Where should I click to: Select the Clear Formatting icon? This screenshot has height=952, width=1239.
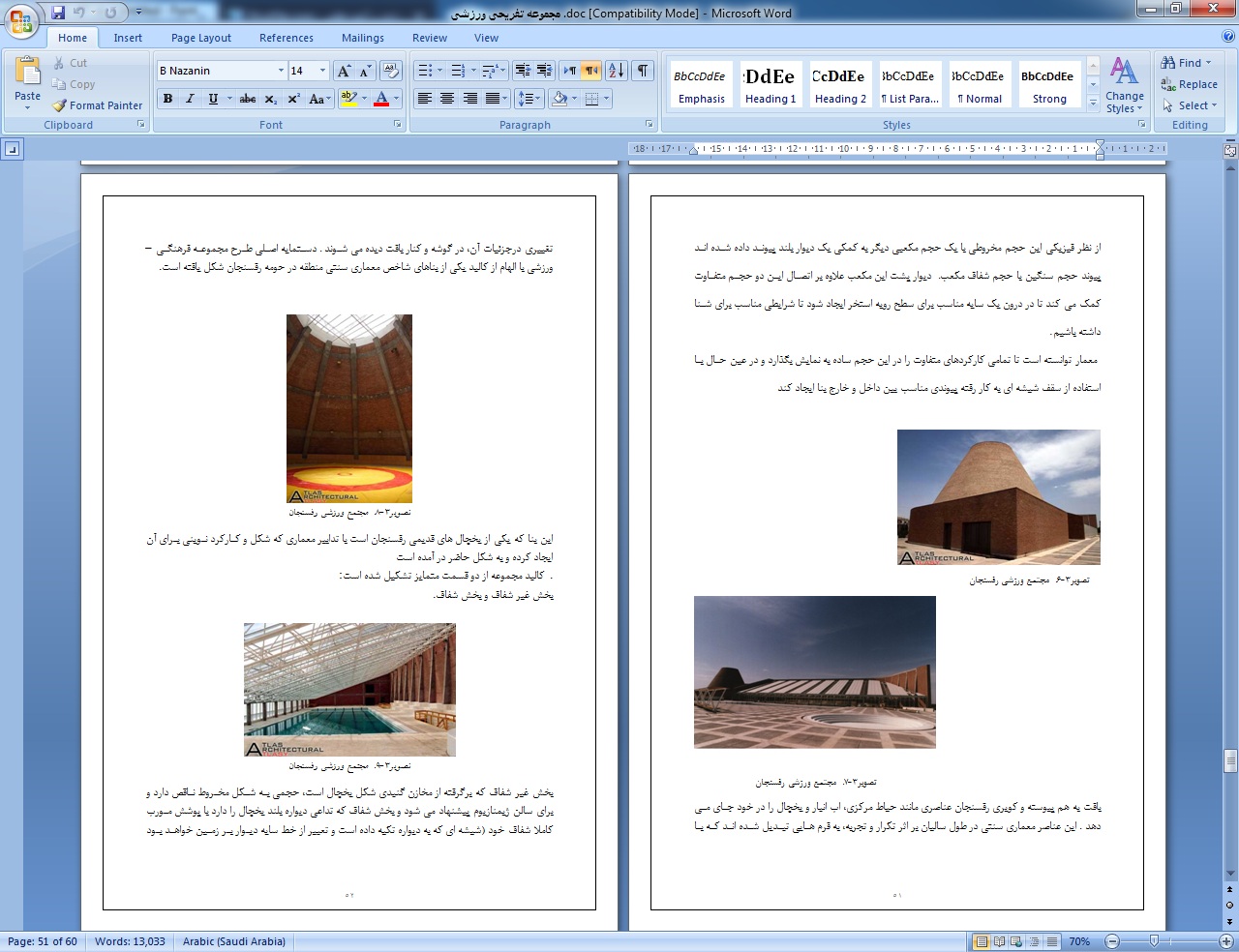coord(391,71)
